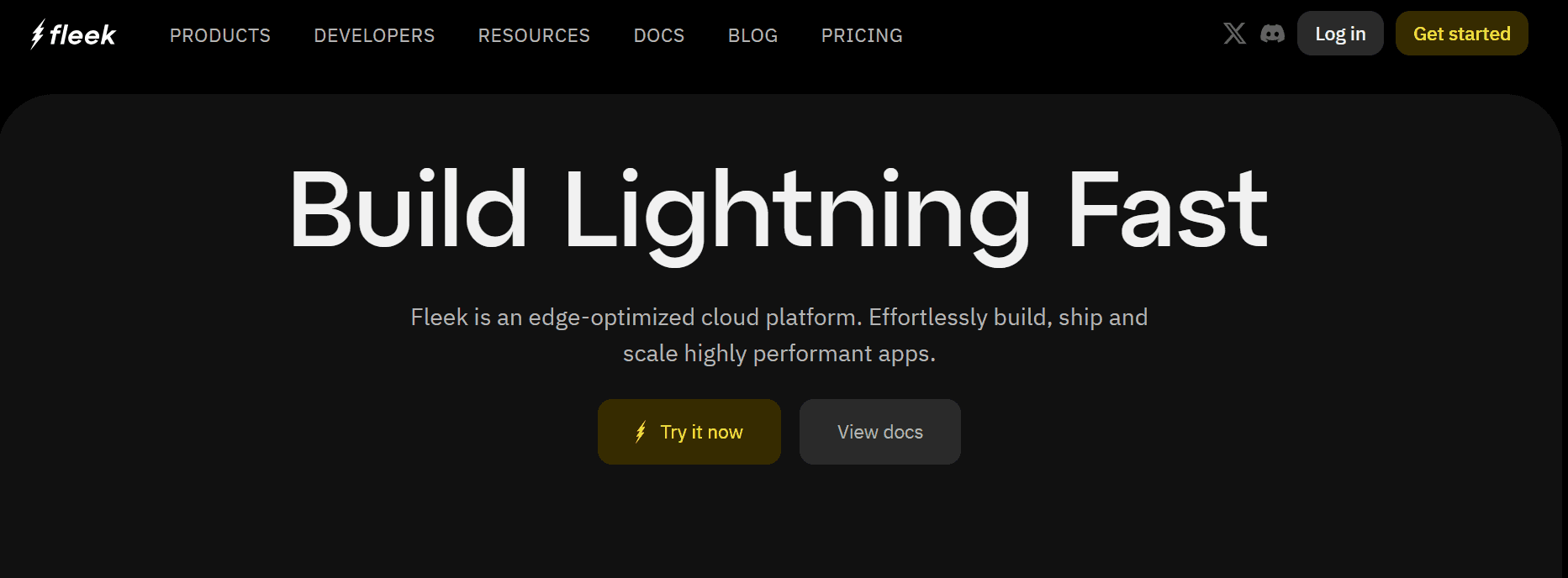Viewport: 1568px width, 578px height.
Task: Open the PRODUCTS navigation menu
Action: coord(220,35)
